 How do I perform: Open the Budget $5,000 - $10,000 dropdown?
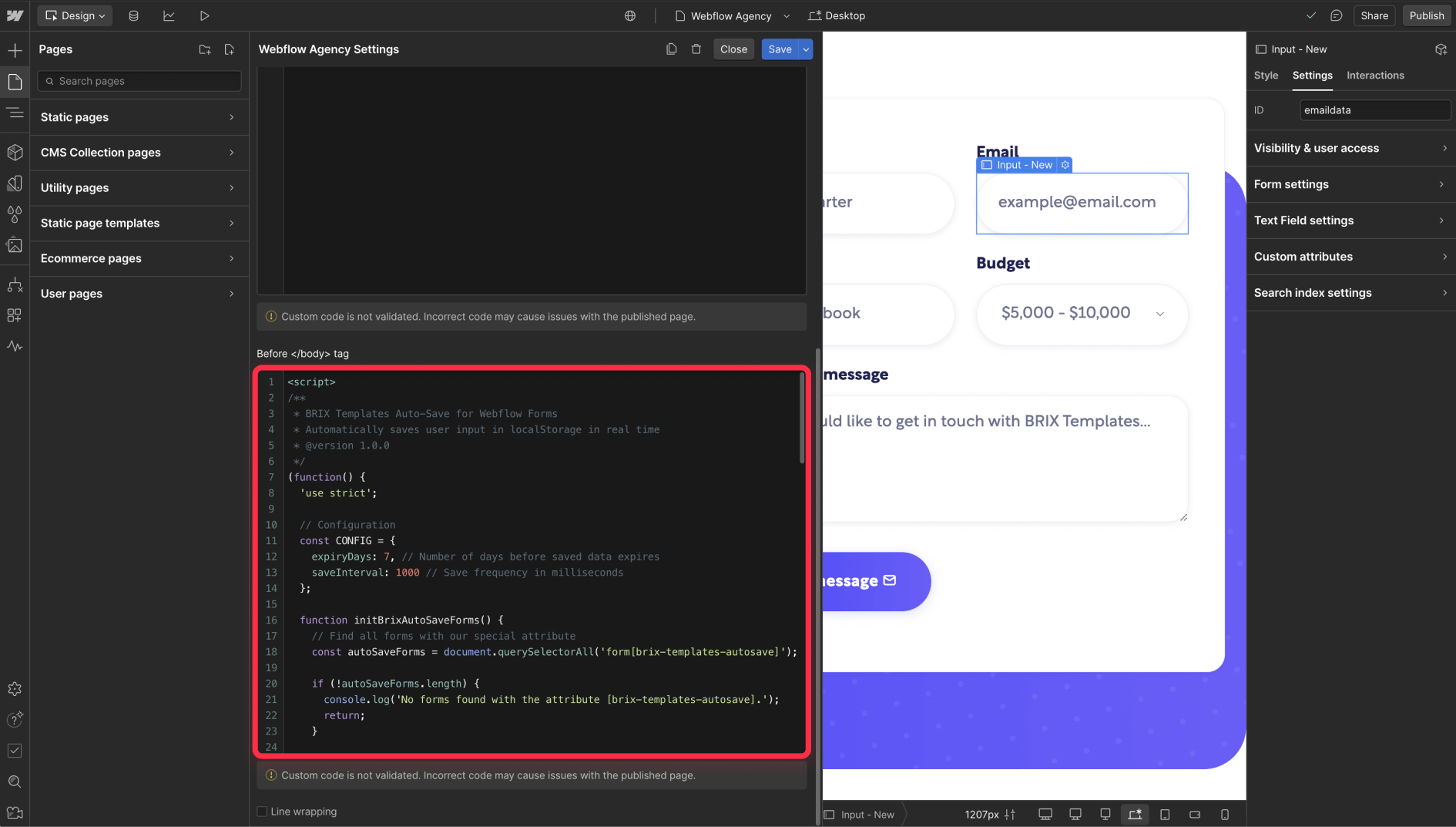tap(1082, 313)
